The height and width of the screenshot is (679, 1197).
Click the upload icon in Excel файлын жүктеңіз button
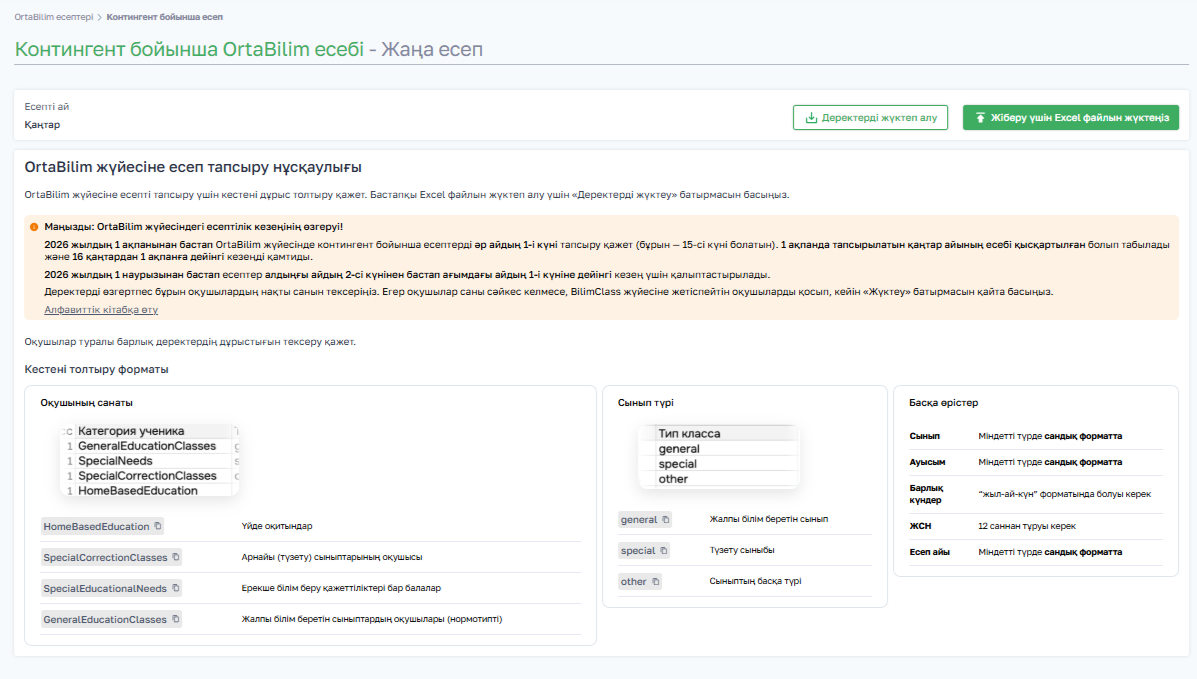tap(980, 118)
